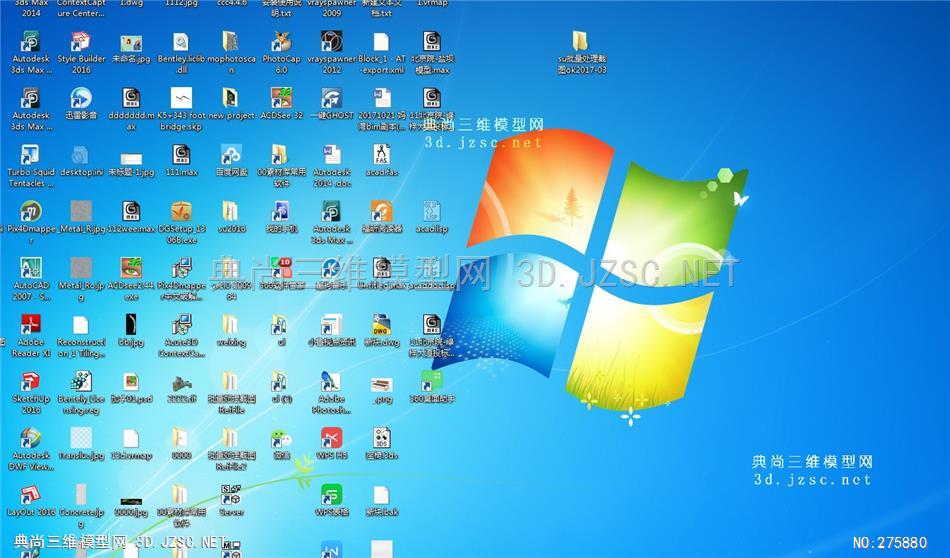Launch the SketchUp 2016 shortcut
Image resolution: width=950 pixels, height=558 pixels.
pyautogui.click(x=30, y=382)
